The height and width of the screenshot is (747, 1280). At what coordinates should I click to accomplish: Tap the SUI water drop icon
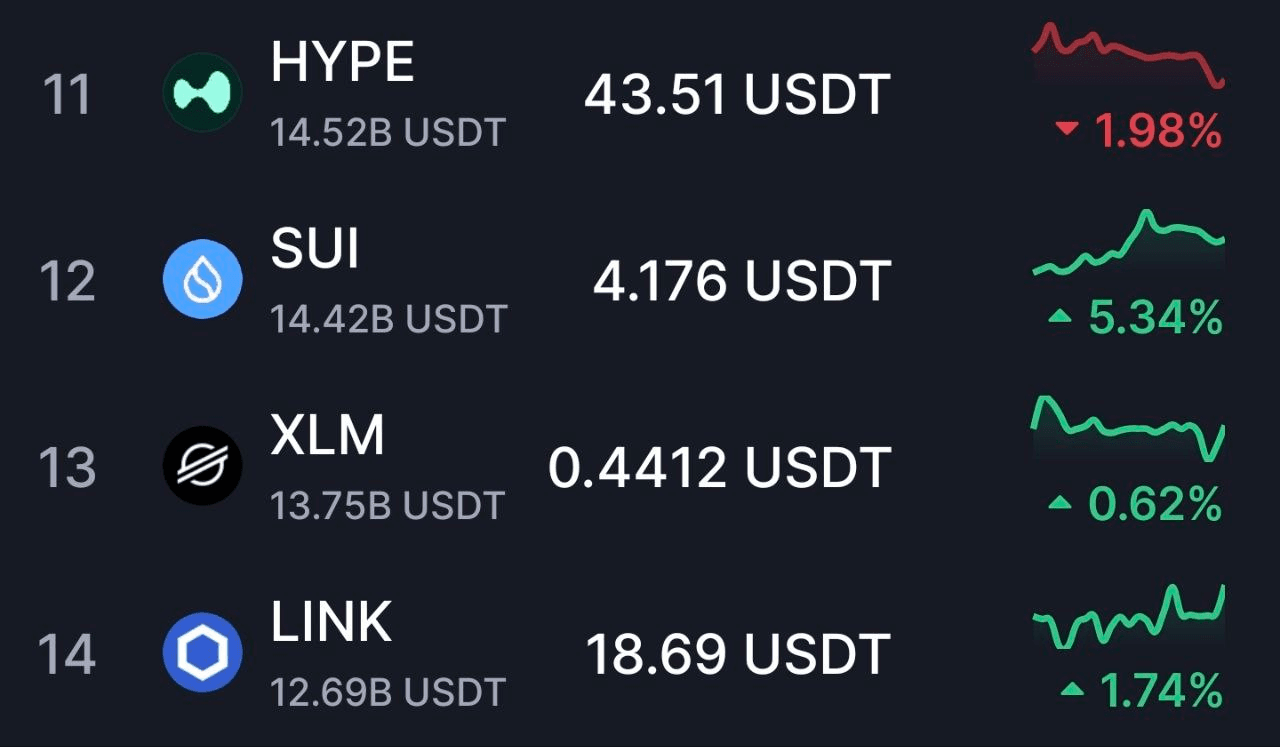click(203, 279)
